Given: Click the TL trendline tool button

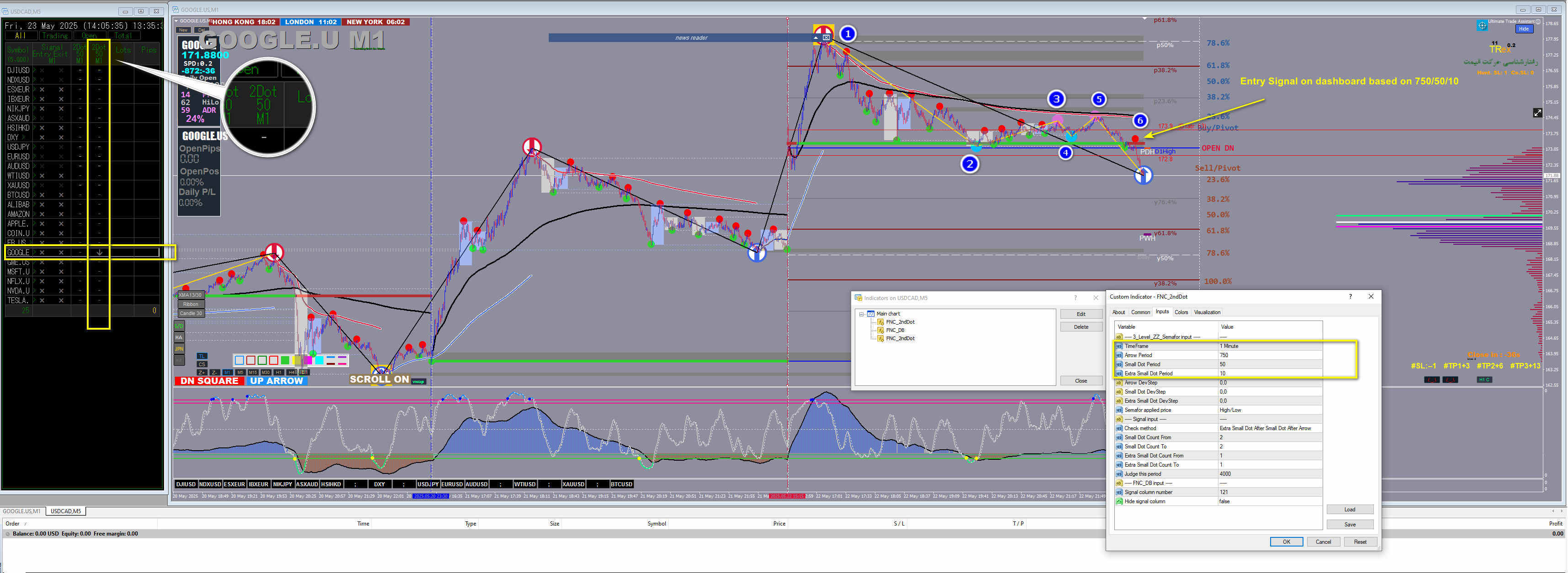Looking at the screenshot, I should tap(202, 357).
